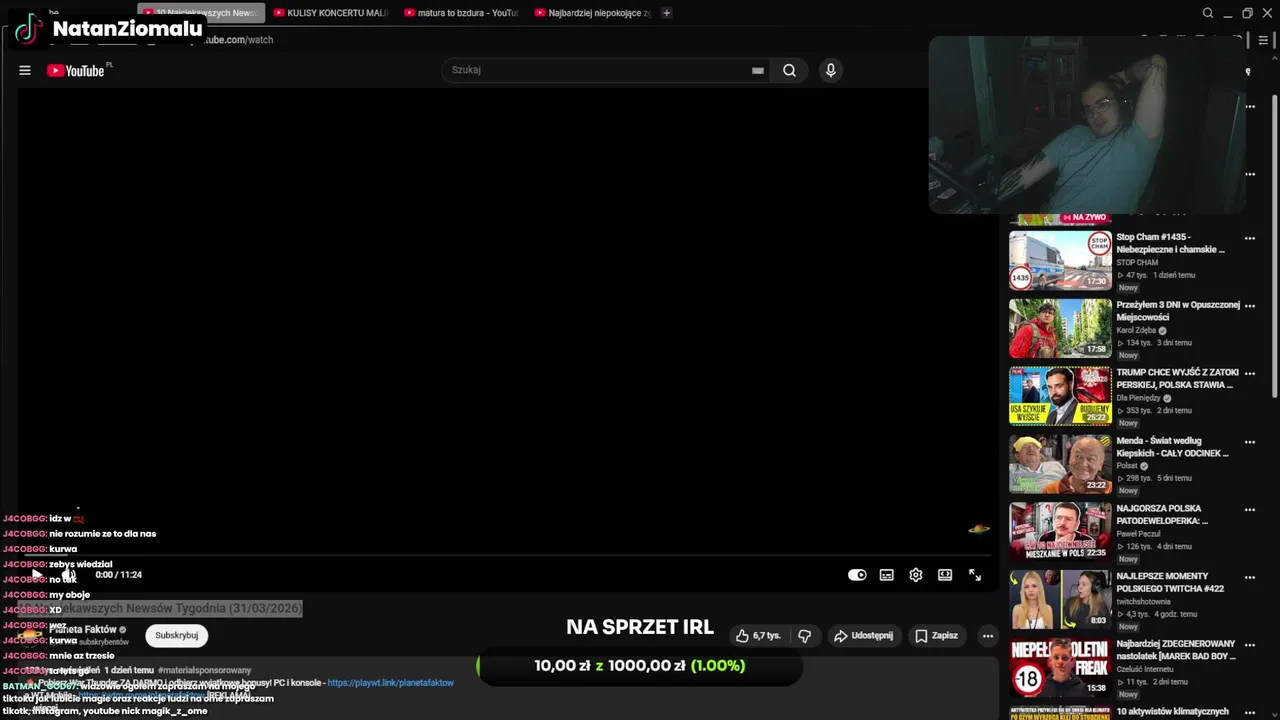Switch to KULISY KONCERTU MALI tab
The width and height of the screenshot is (1280, 720).
point(331,13)
